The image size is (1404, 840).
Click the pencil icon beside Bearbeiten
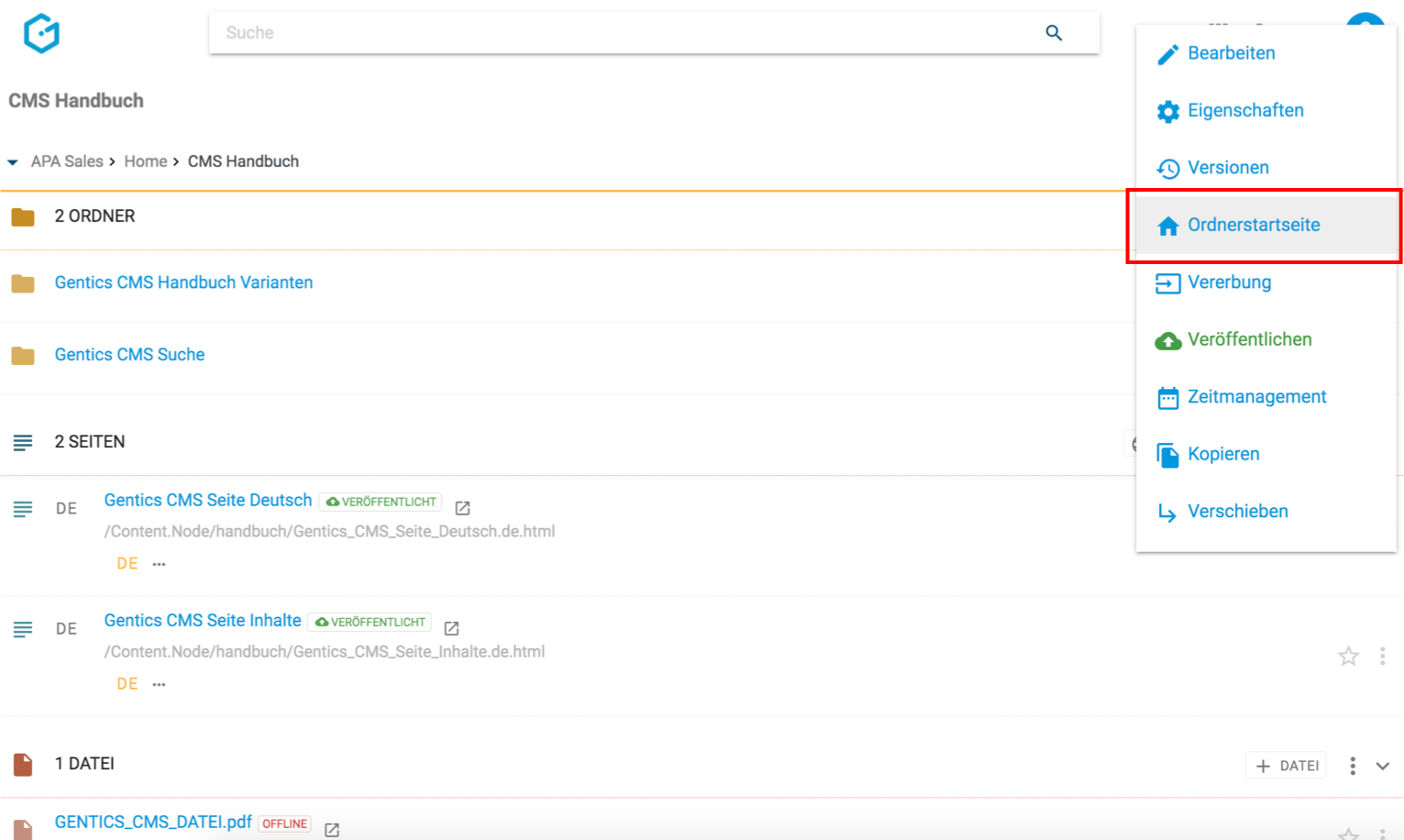tap(1167, 55)
